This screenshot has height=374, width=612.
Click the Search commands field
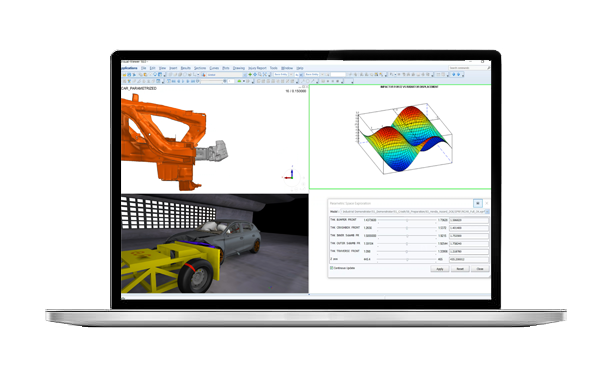pyautogui.click(x=468, y=68)
